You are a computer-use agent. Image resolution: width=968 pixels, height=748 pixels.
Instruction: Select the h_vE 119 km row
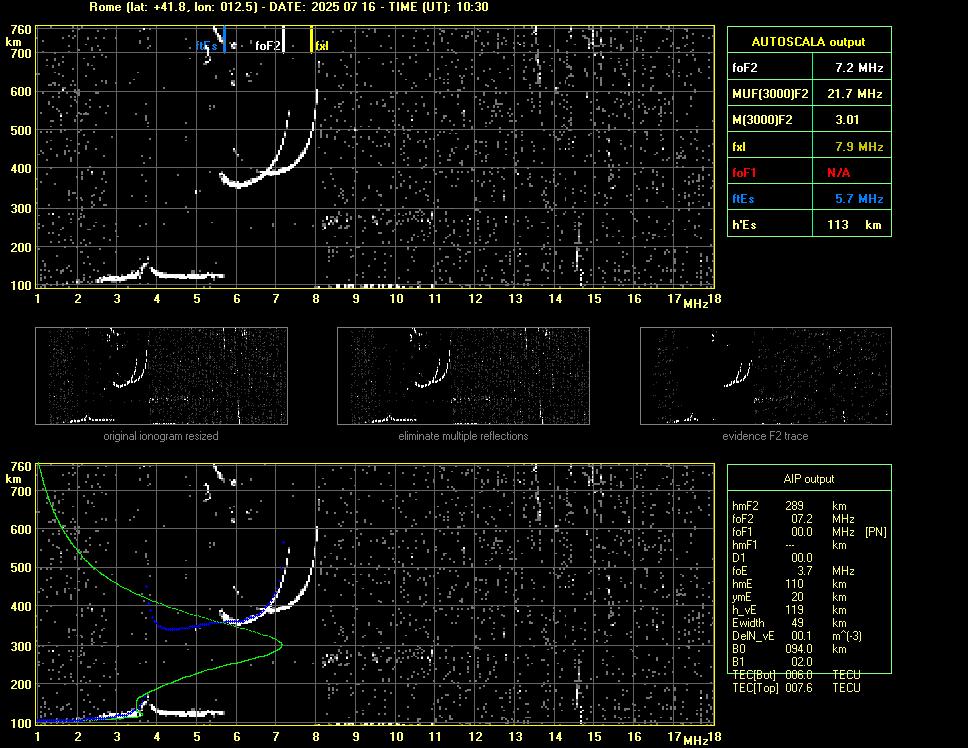[789, 609]
